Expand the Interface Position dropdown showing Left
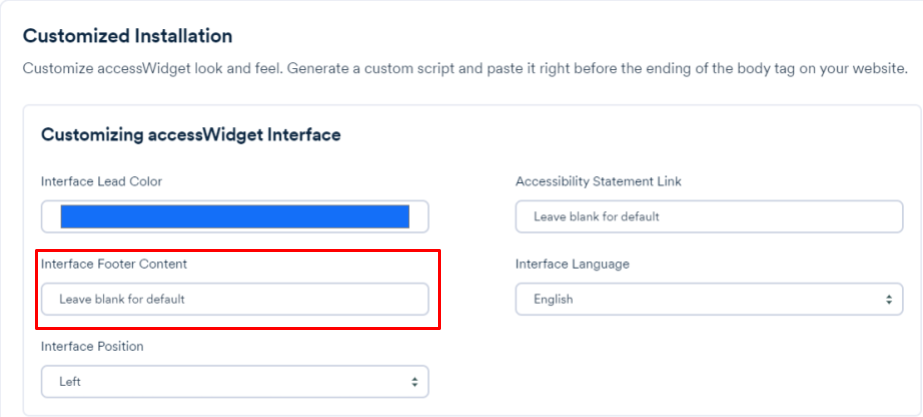 click(x=234, y=381)
